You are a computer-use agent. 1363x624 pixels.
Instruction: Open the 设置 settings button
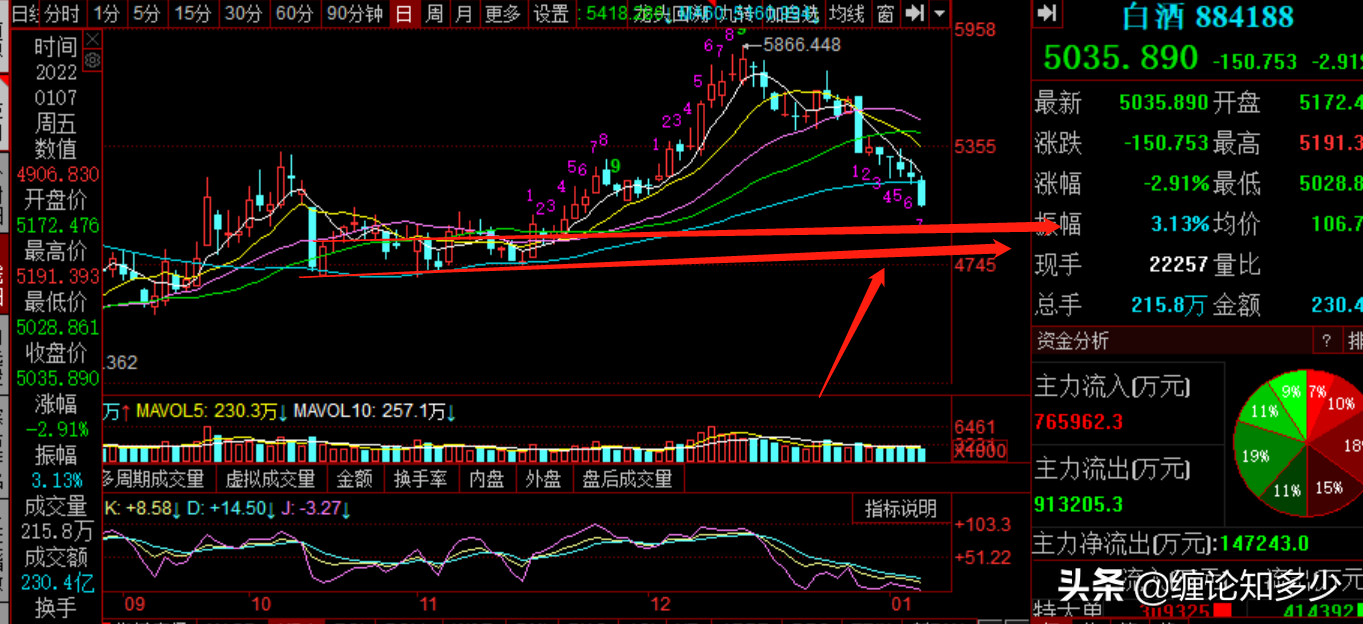(551, 13)
